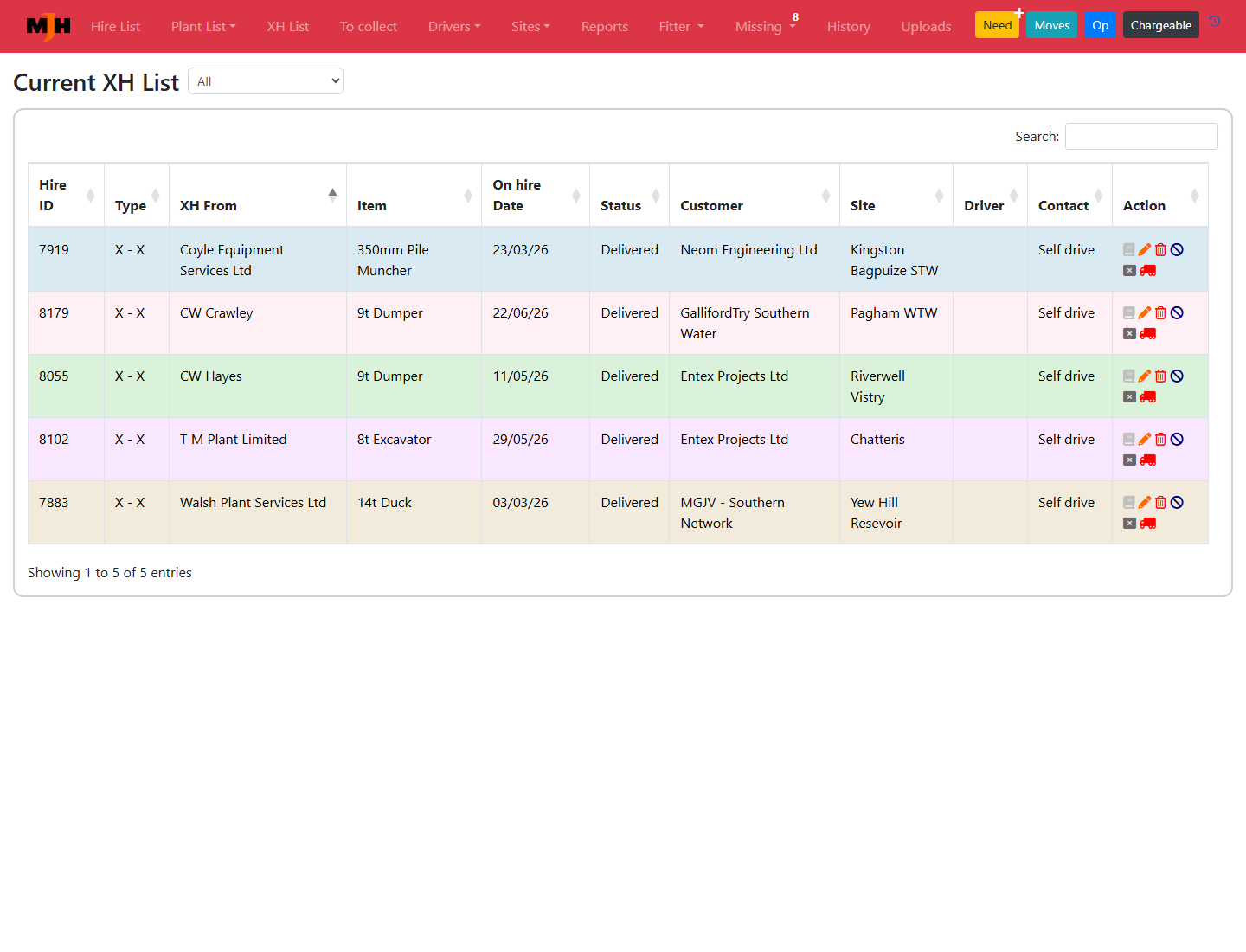The width and height of the screenshot is (1246, 952).
Task: Click the history clock icon beside Chargeable
Action: click(1215, 22)
